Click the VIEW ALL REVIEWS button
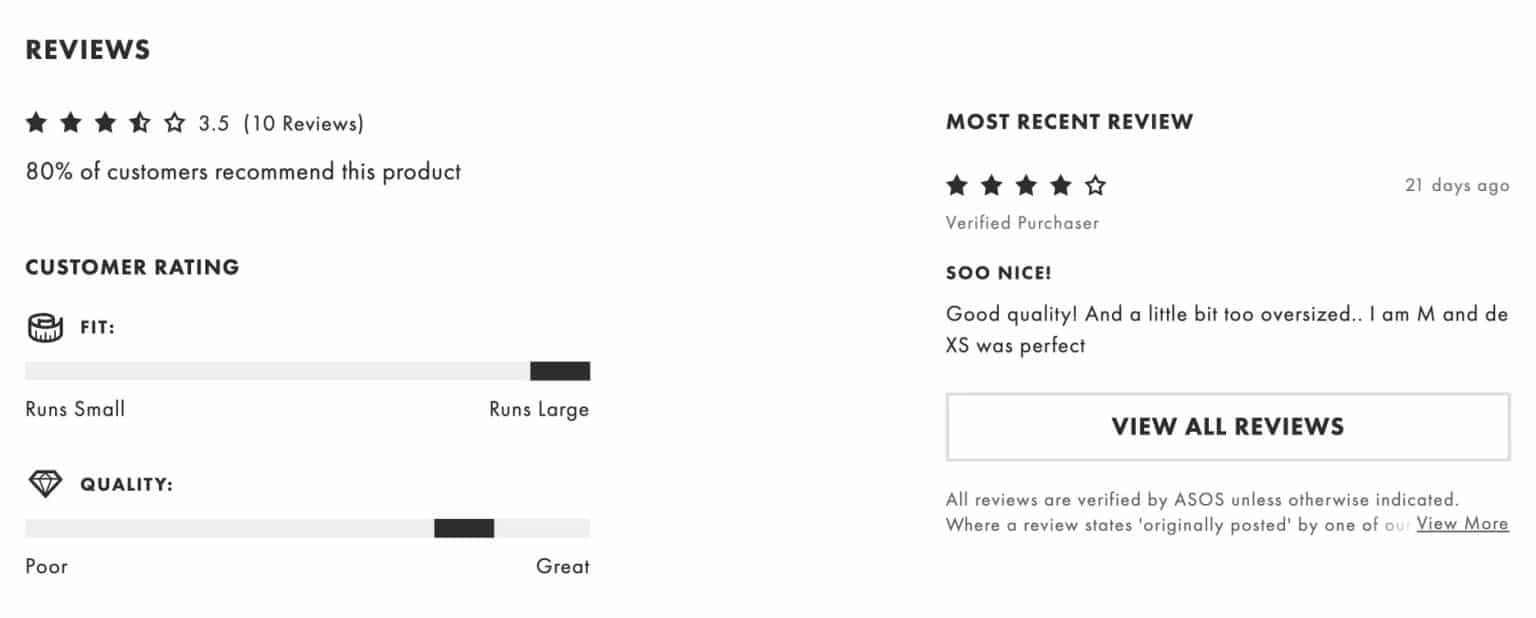This screenshot has width=1536, height=618. pyautogui.click(x=1227, y=427)
